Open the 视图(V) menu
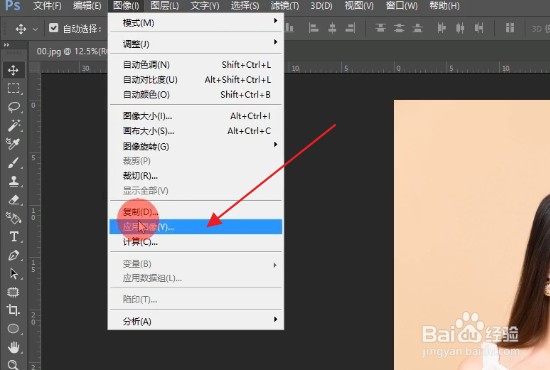Viewport: 550px width, 370px height. [359, 6]
